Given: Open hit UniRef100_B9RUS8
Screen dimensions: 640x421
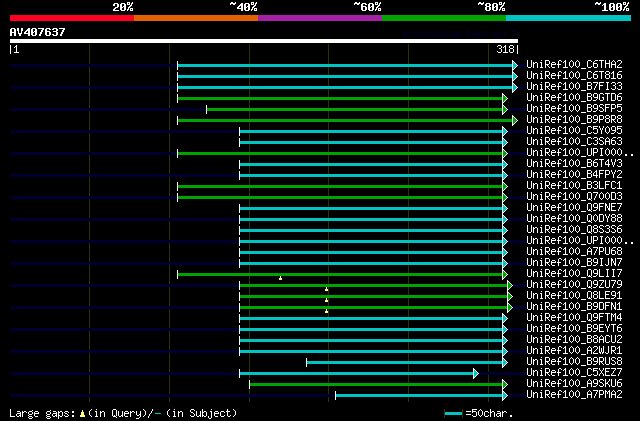Looking at the screenshot, I should click(574, 362).
